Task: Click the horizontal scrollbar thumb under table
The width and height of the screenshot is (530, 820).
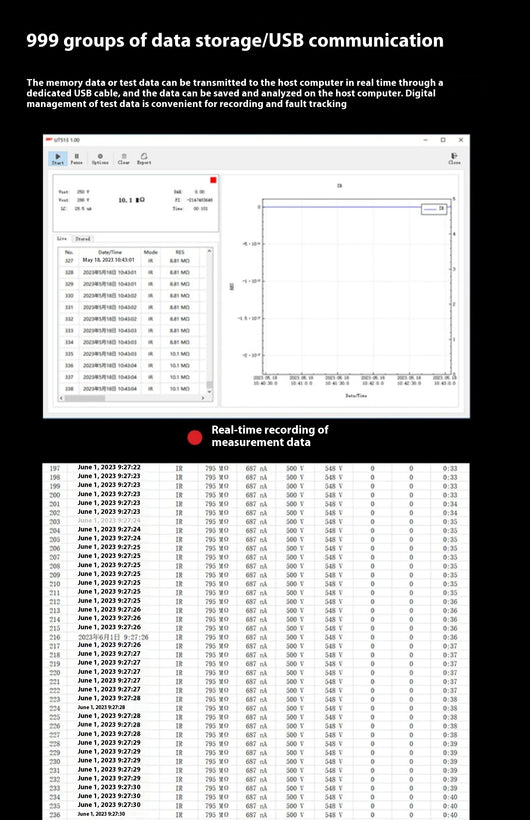Action: pyautogui.click(x=84, y=398)
